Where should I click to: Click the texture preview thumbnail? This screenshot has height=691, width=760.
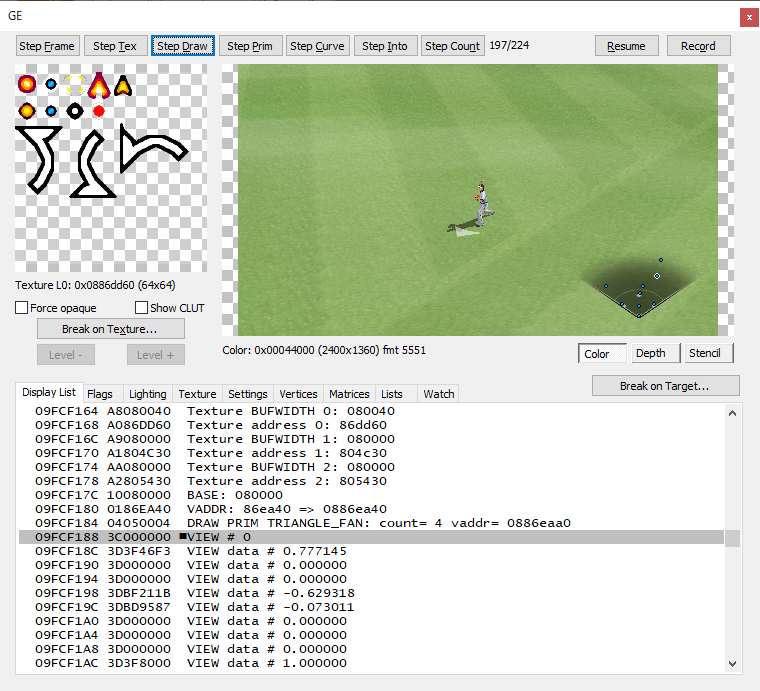pos(111,168)
